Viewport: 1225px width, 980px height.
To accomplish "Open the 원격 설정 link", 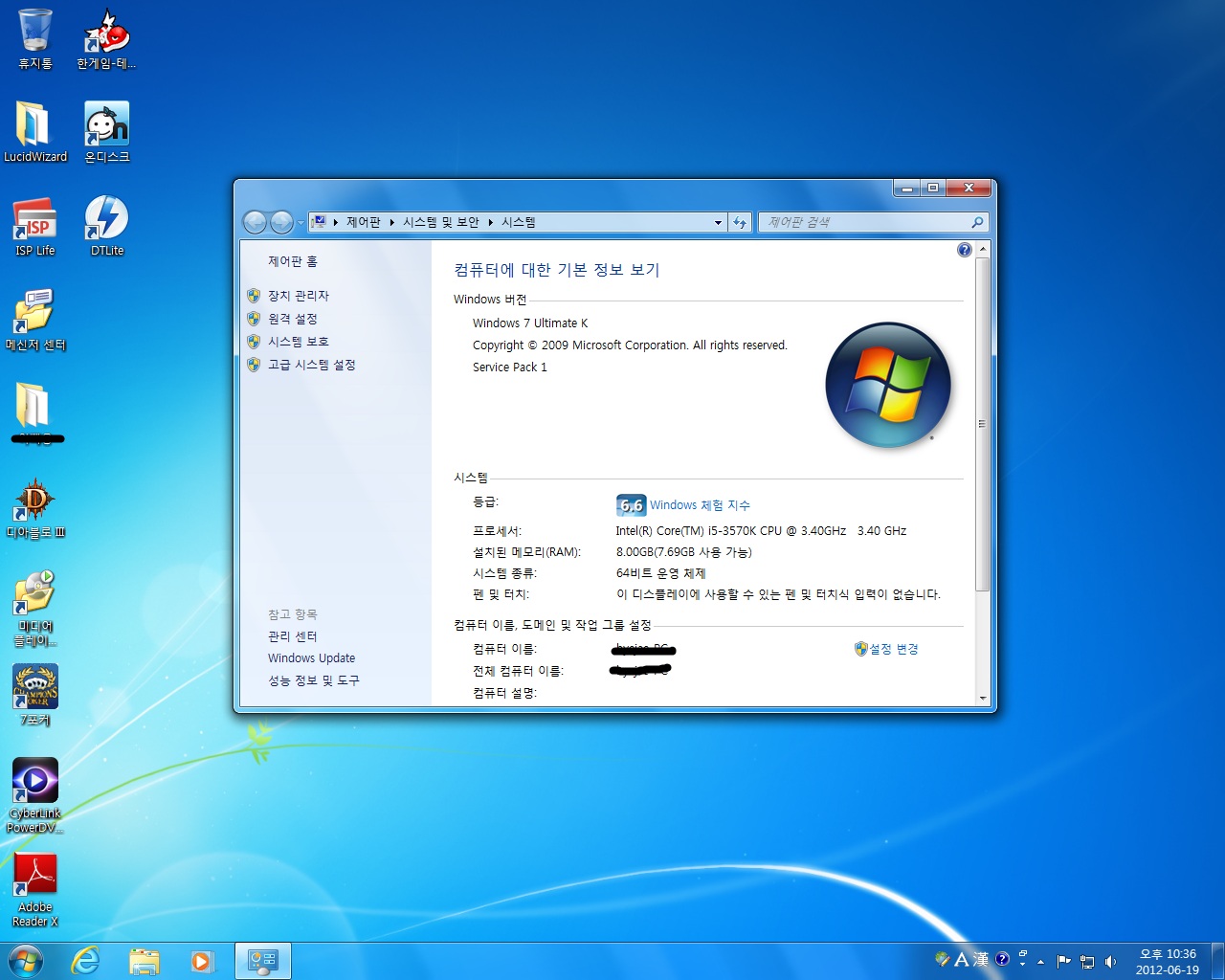I will point(293,319).
